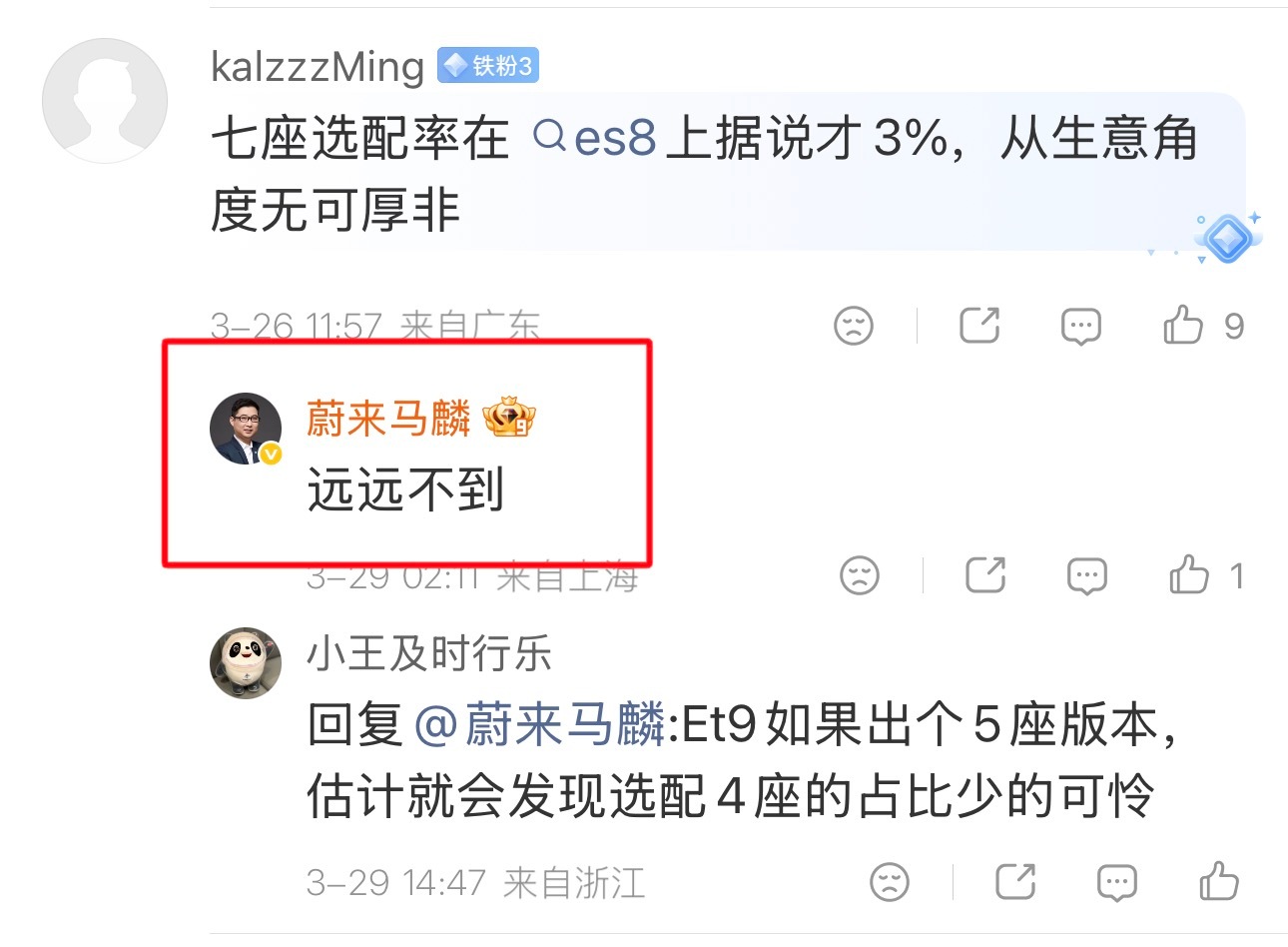Screen dimensions: 1288x947
Task: Reply to 小王及时行乐's comment via bubble icon
Action: (x=1116, y=883)
